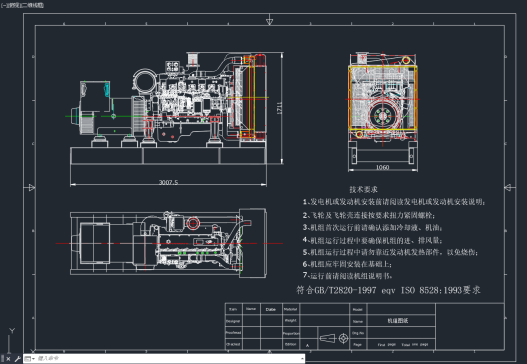
Task: Select the 3007.5 length dimension text
Action: click(168, 182)
